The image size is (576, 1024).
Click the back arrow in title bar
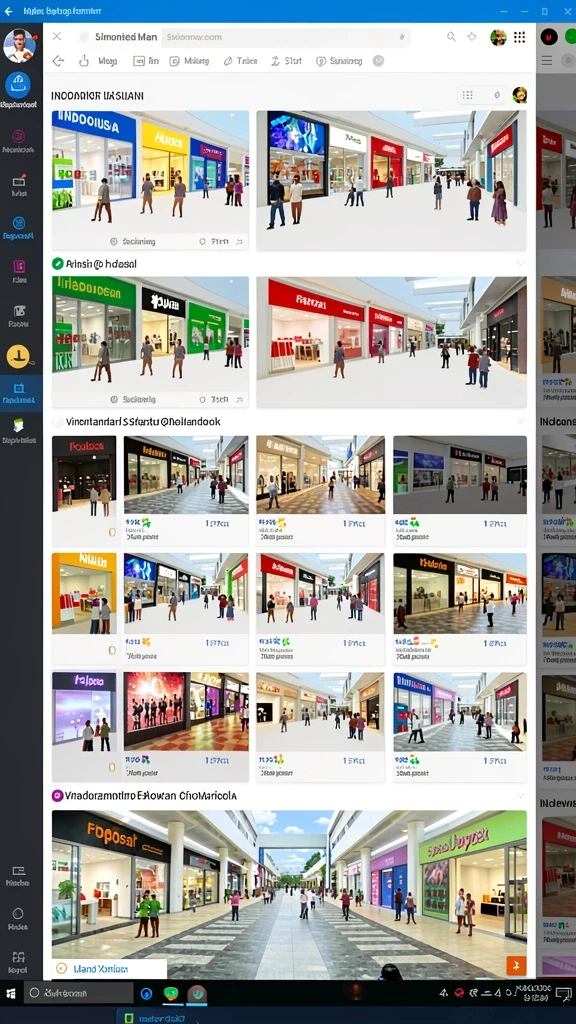click(x=8, y=11)
